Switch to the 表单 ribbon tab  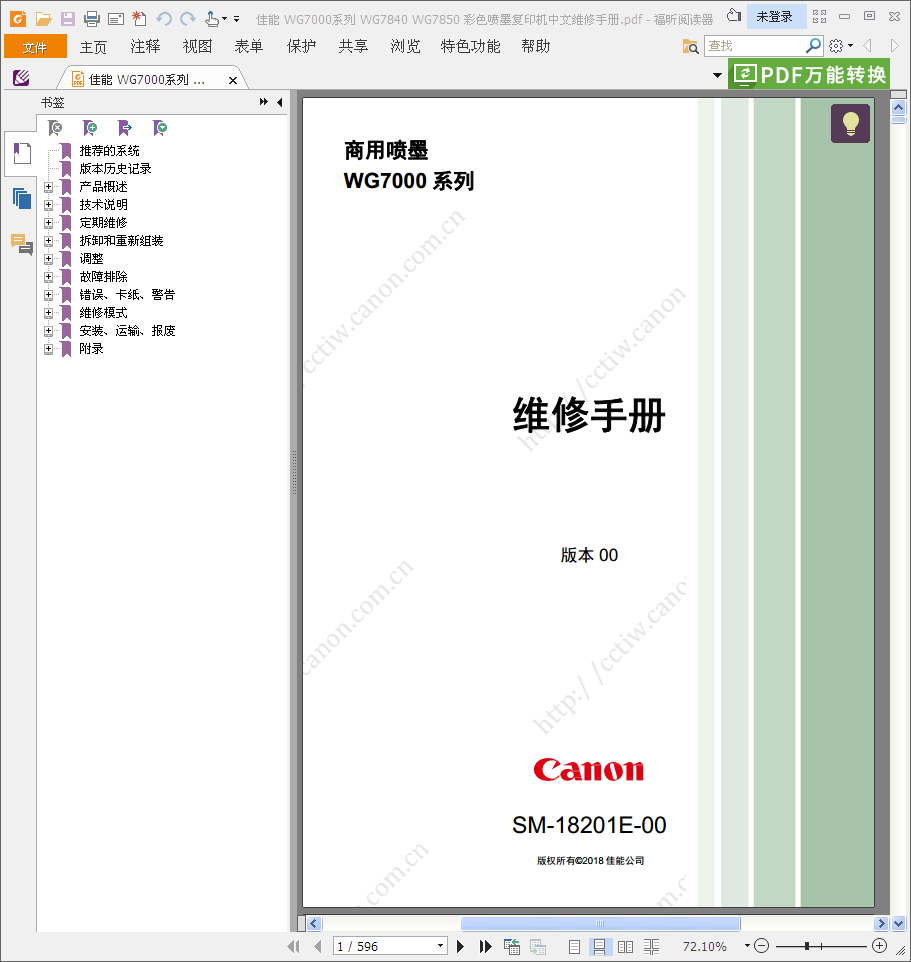coord(249,47)
